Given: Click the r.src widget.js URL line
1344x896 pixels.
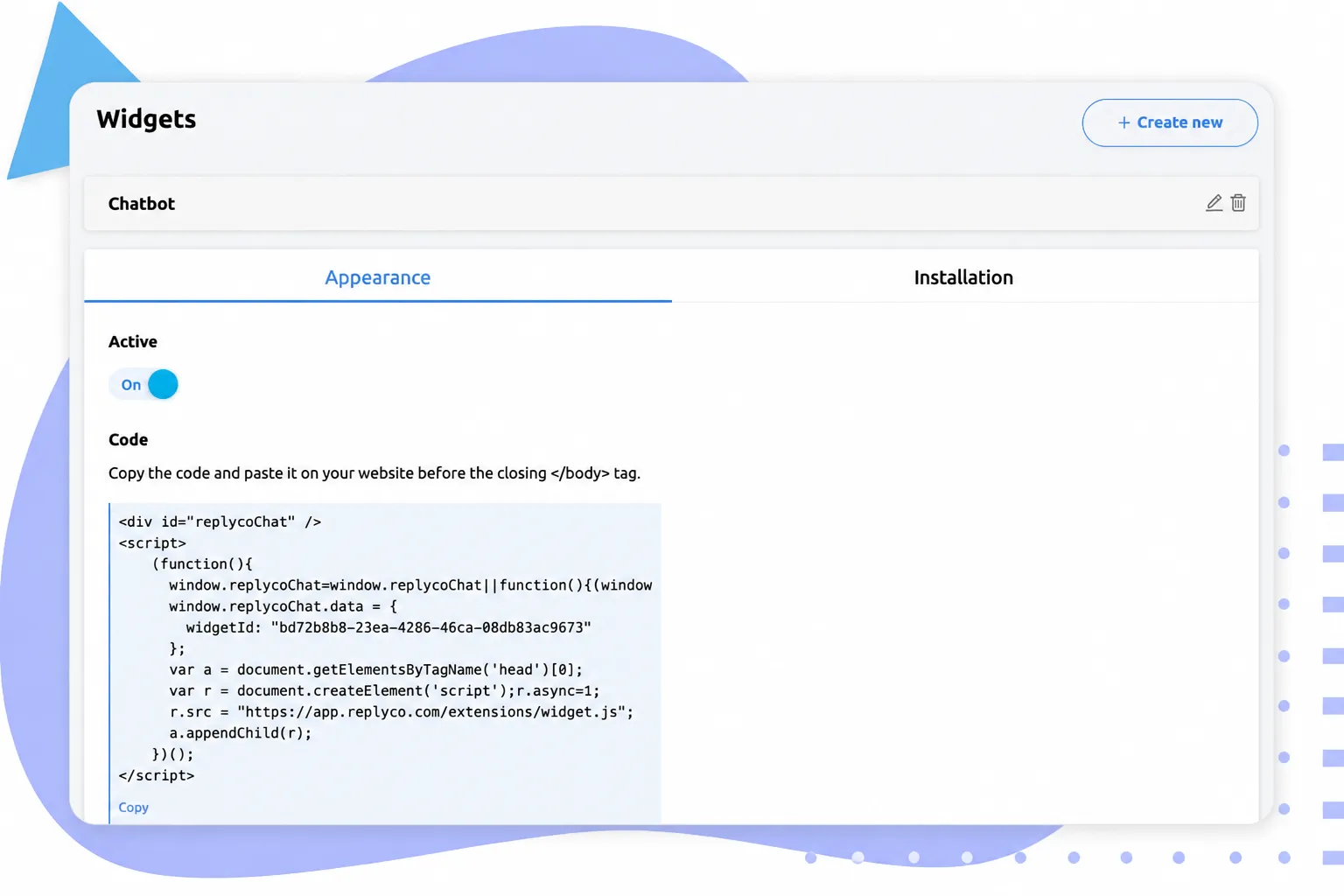Looking at the screenshot, I should point(402,712).
